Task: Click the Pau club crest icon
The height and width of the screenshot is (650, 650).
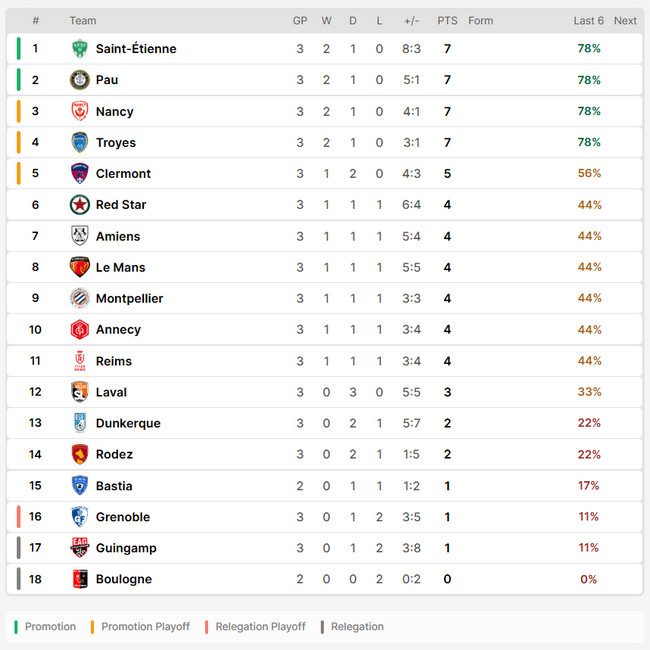Action: [80, 80]
